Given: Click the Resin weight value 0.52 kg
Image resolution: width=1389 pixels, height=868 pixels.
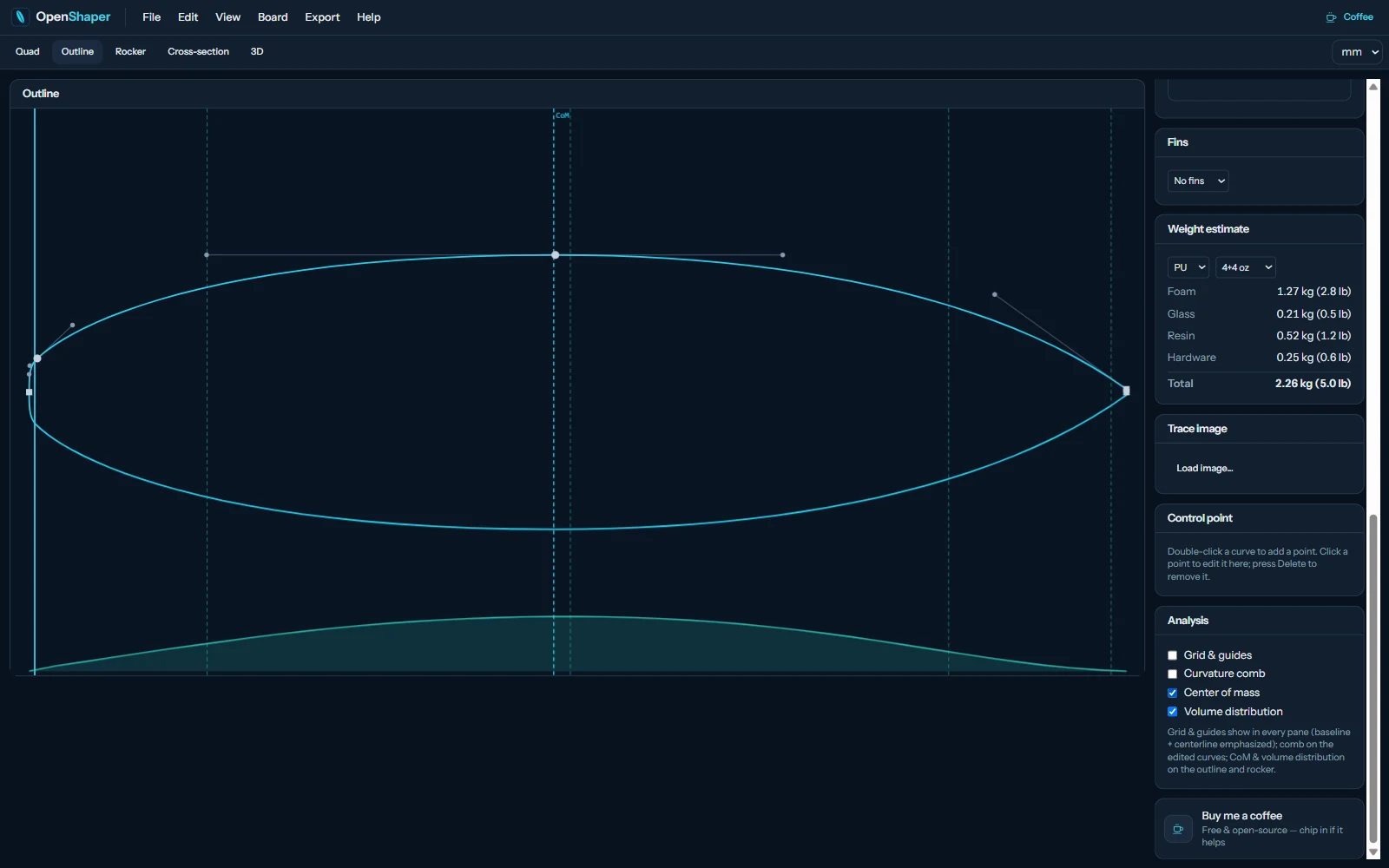Looking at the screenshot, I should click(1313, 336).
